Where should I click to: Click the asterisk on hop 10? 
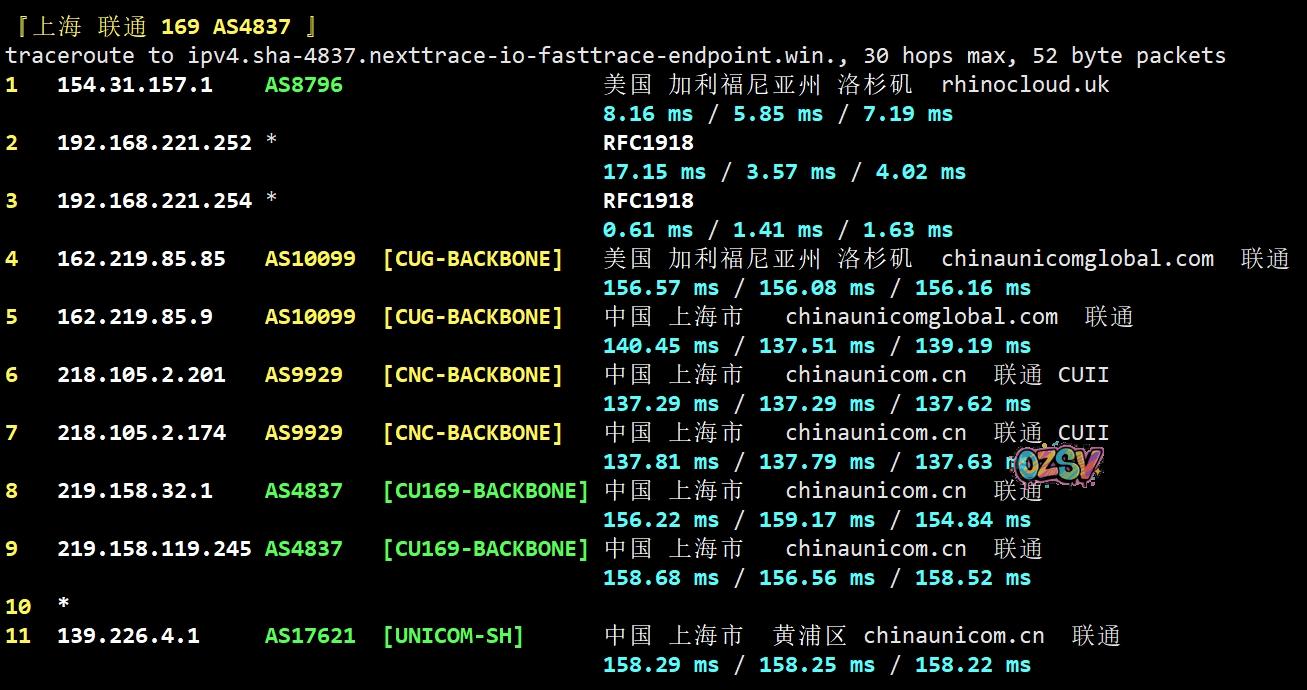[x=64, y=605]
